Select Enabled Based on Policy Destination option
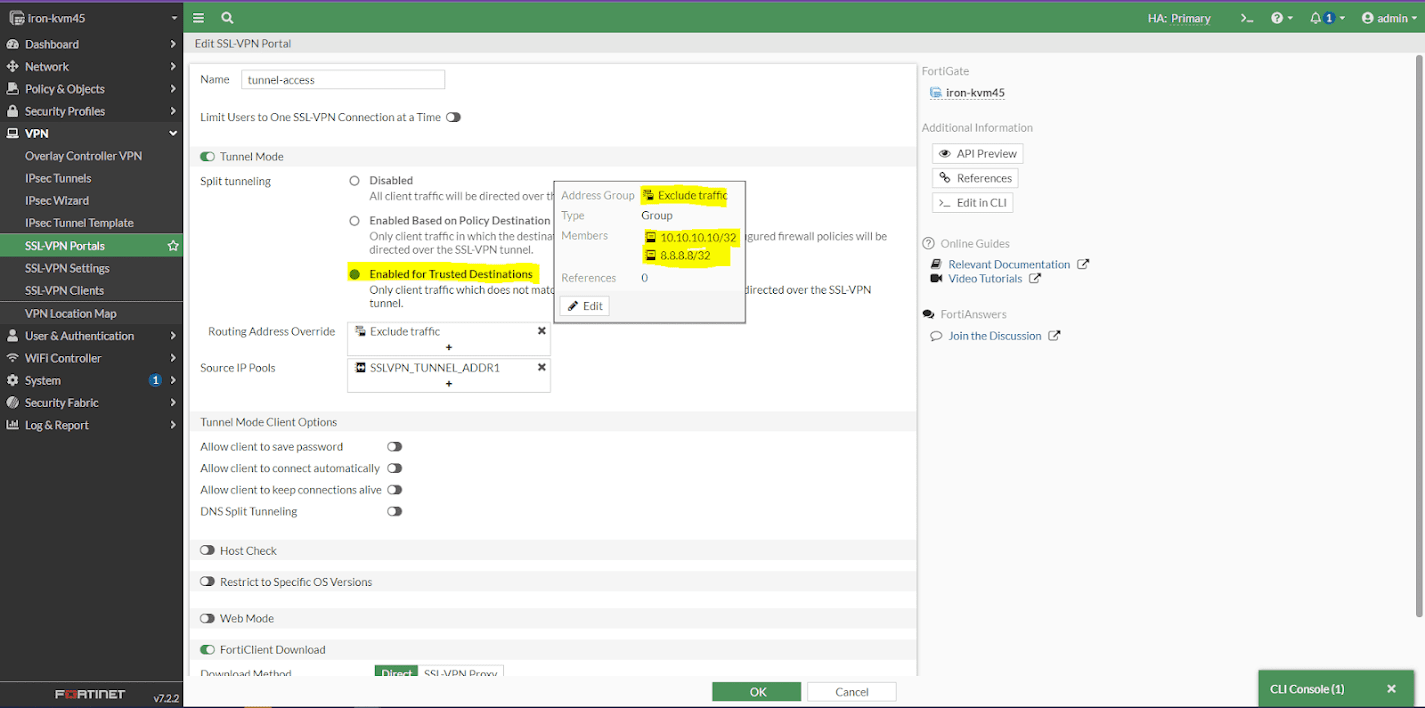The image size is (1425, 708). pos(354,220)
